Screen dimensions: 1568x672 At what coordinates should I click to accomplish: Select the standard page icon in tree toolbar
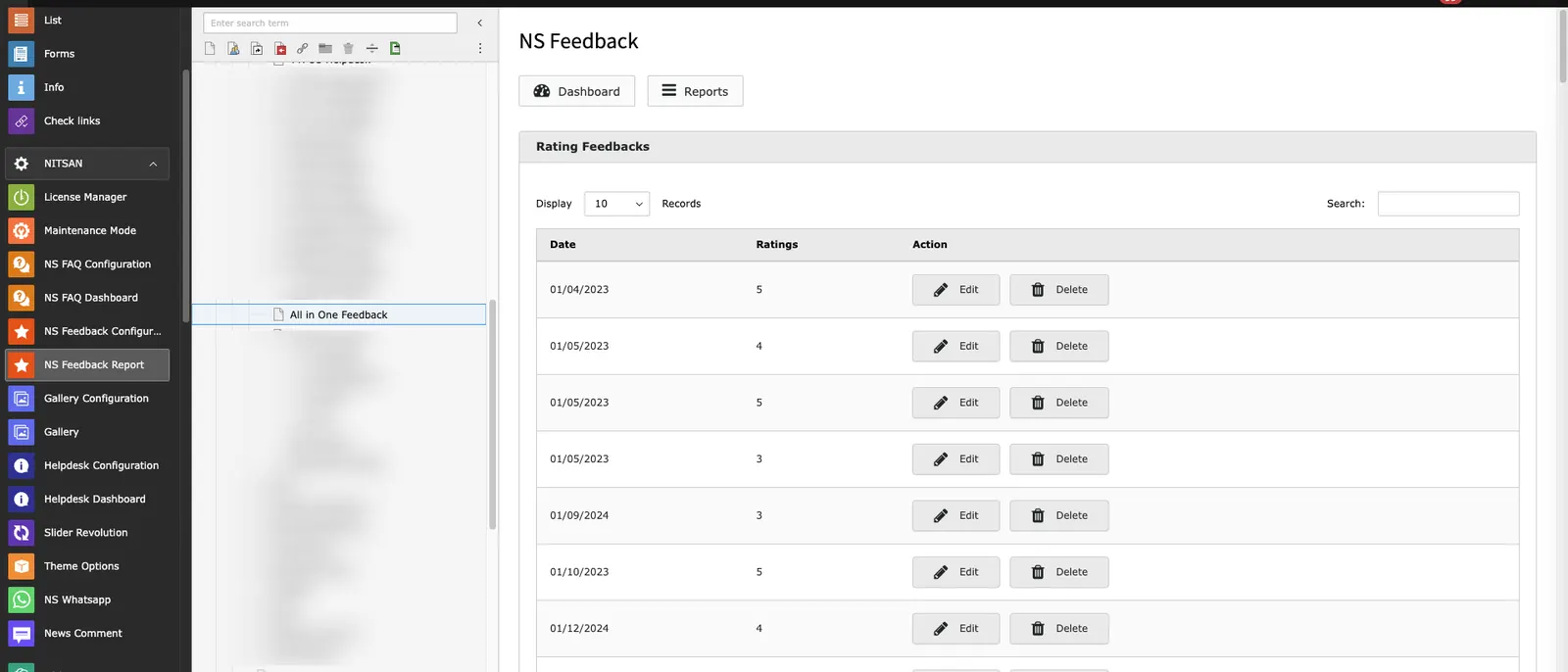coord(210,48)
